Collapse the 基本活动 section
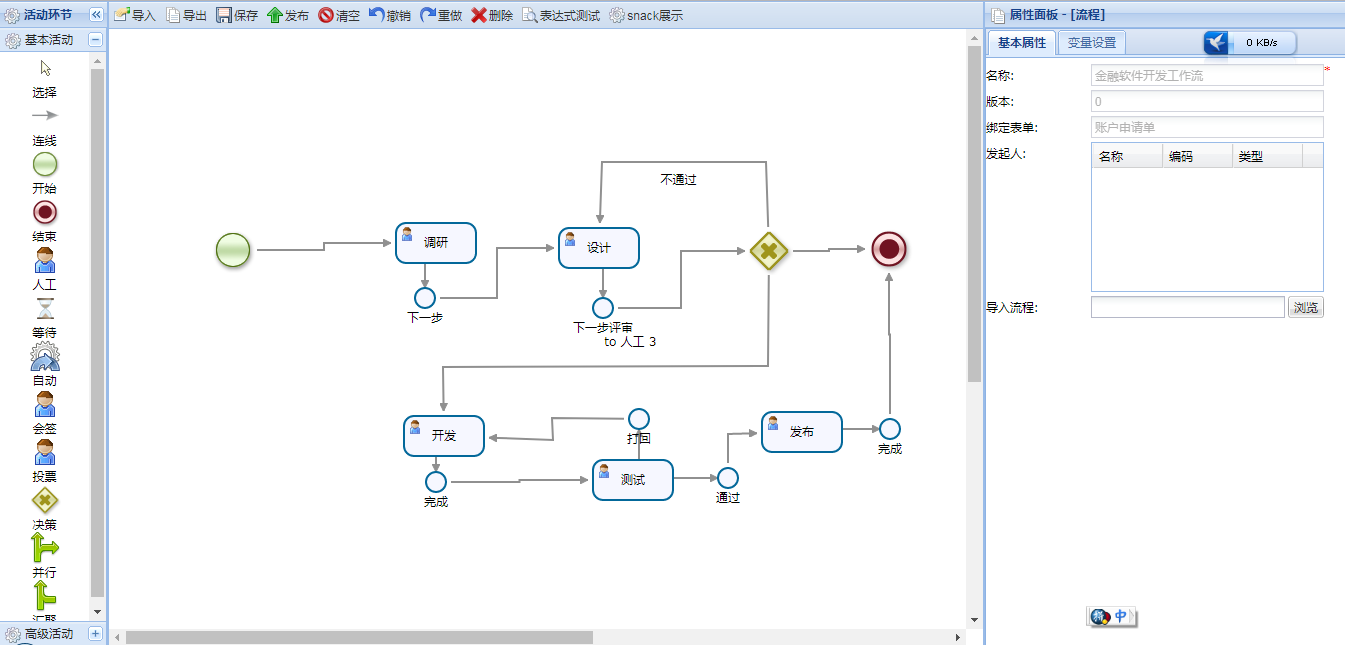This screenshot has width=1360, height=645. [x=96, y=40]
